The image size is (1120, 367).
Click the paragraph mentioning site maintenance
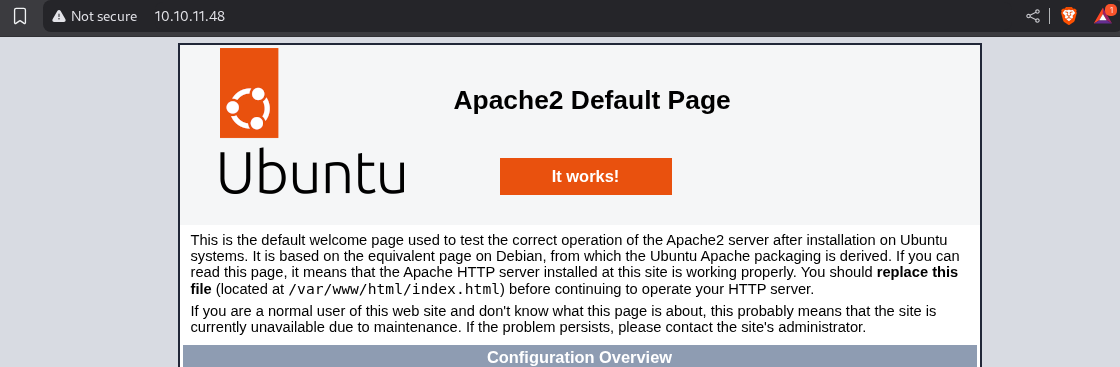[x=564, y=319]
